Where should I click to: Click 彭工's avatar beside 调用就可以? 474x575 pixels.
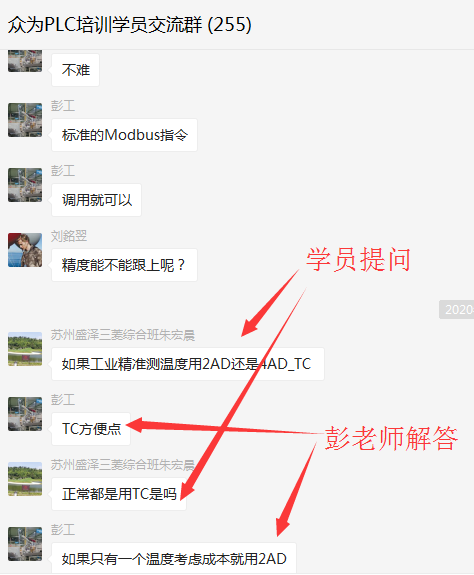point(25,185)
